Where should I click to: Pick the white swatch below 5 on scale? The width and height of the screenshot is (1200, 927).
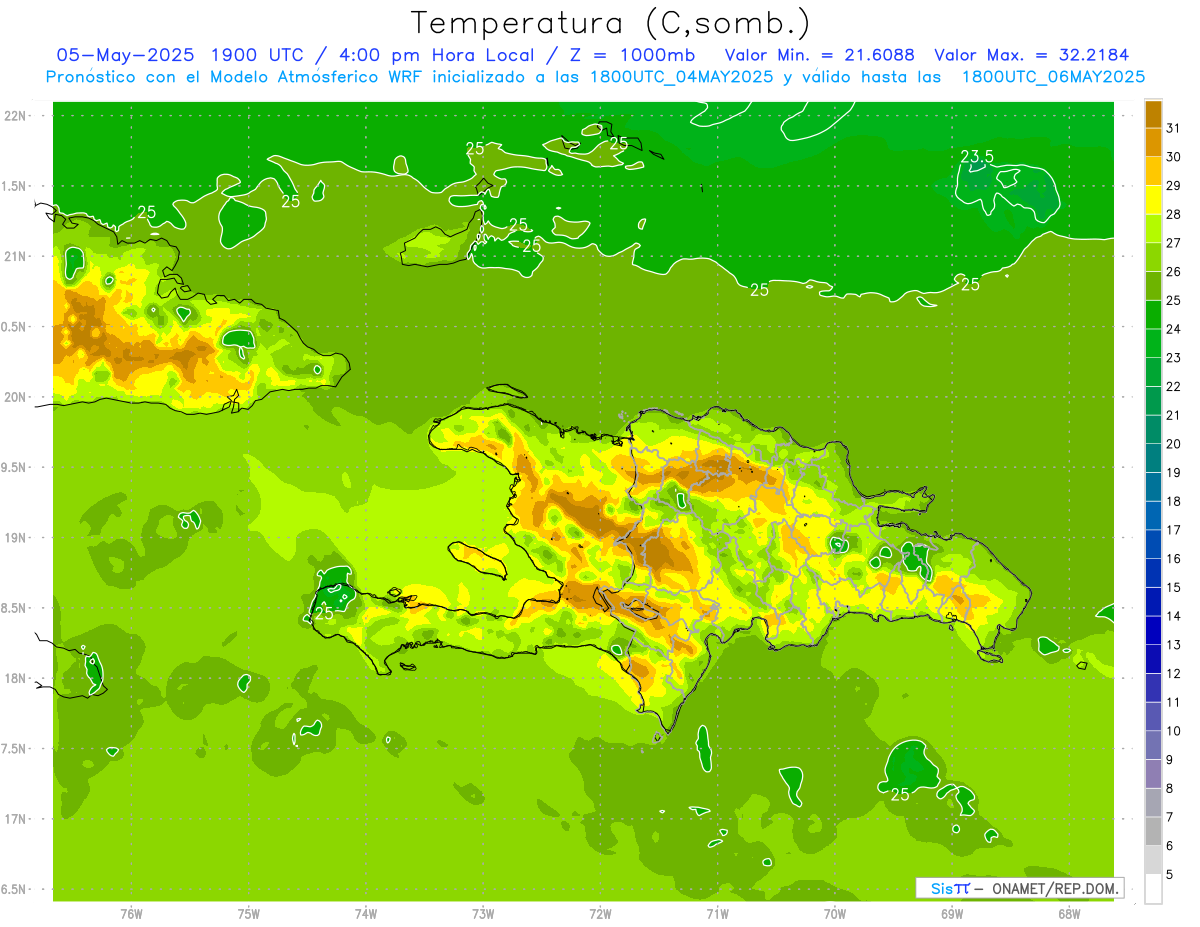tap(1153, 889)
